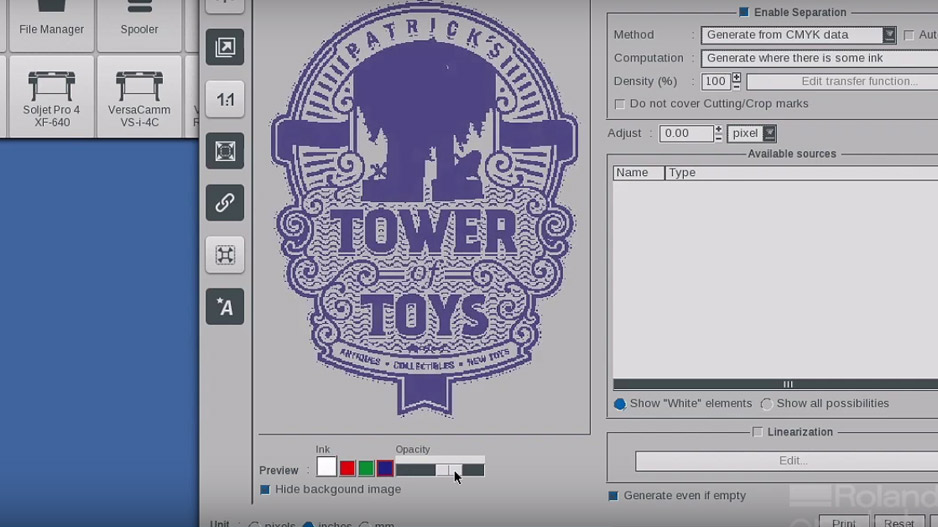Click the text annotation *A icon

tap(225, 307)
